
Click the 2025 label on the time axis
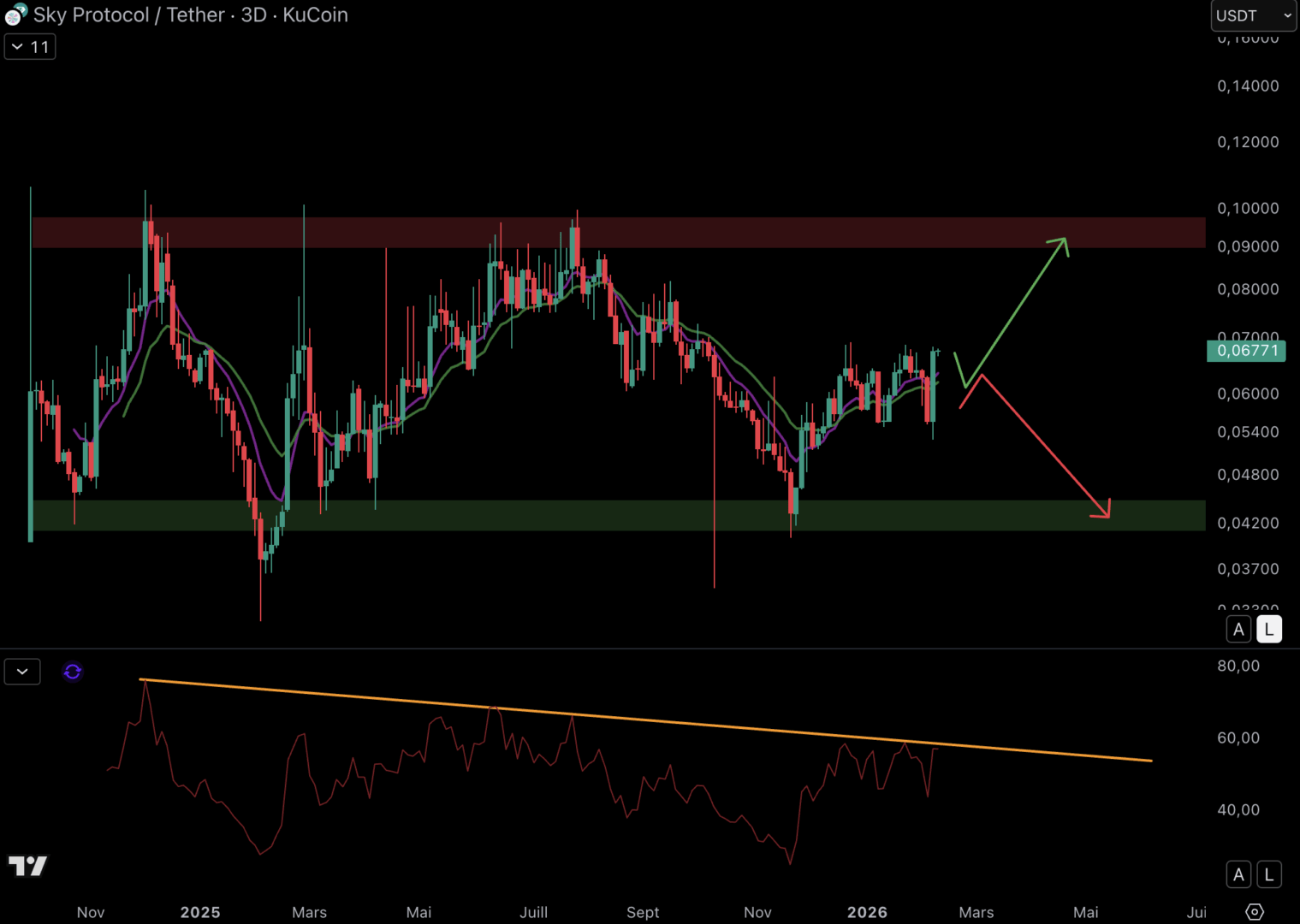(x=200, y=912)
